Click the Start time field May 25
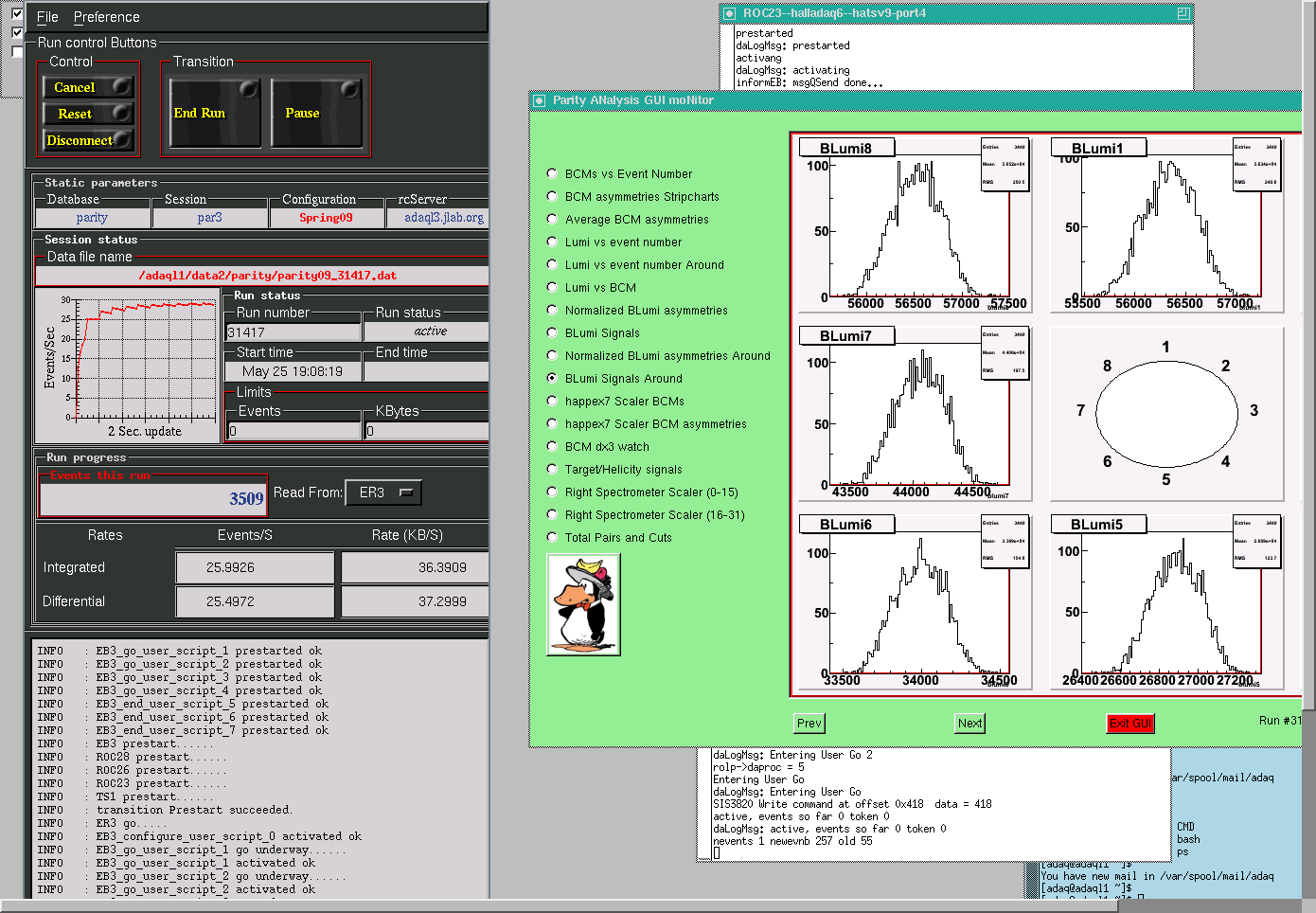Screen dimensions: 1316x913 point(293,371)
